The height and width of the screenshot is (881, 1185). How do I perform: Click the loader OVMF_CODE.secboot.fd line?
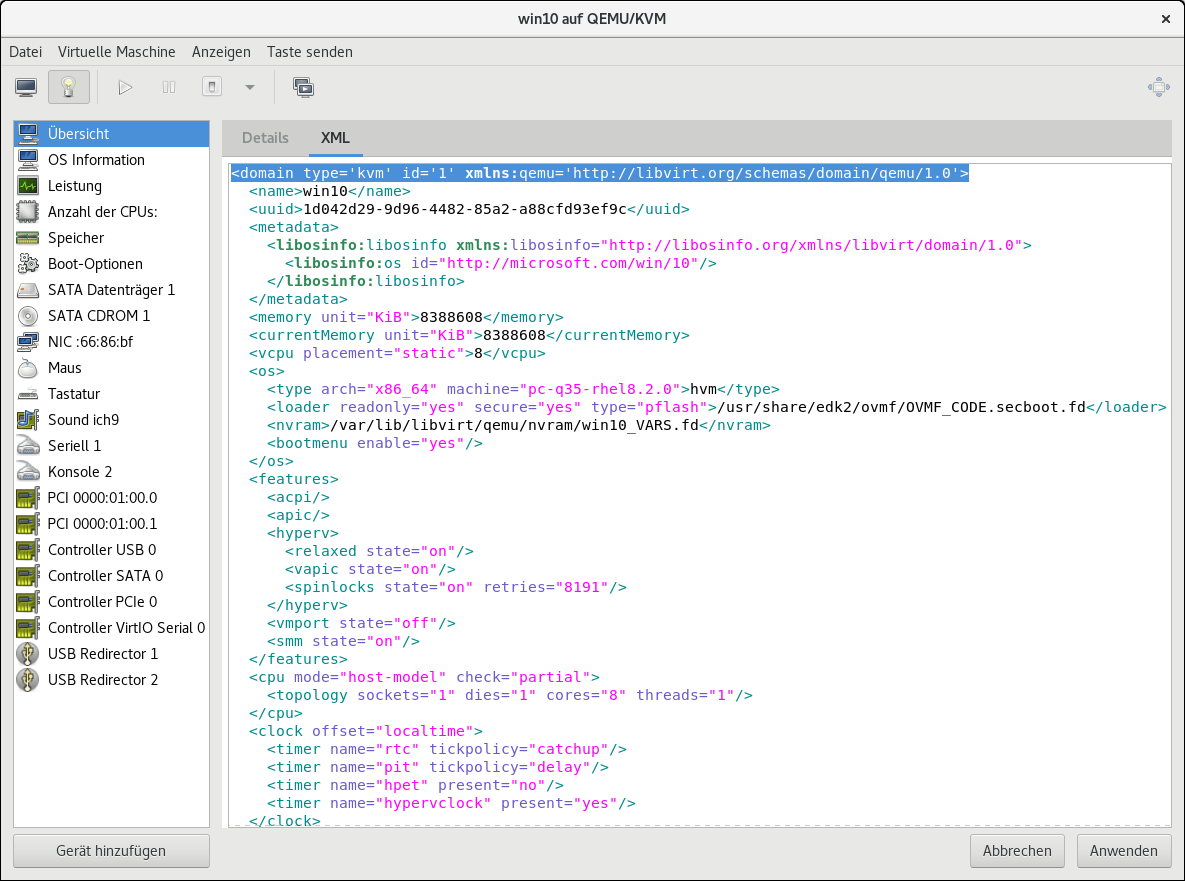point(717,407)
